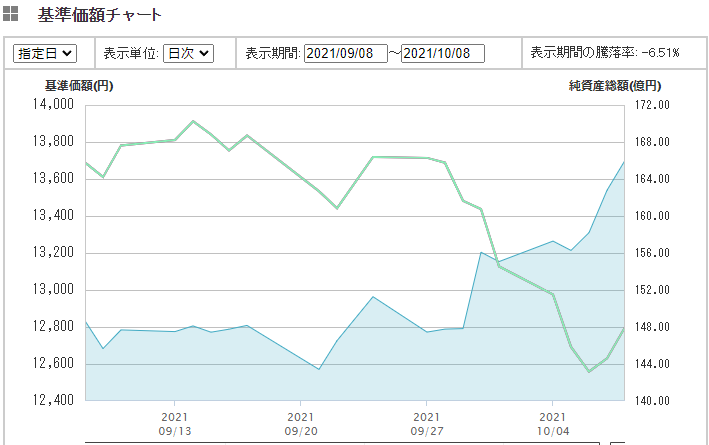This screenshot has width=709, height=445.
Task: Click the 12,400 left axis label
Action: [x=53, y=400]
